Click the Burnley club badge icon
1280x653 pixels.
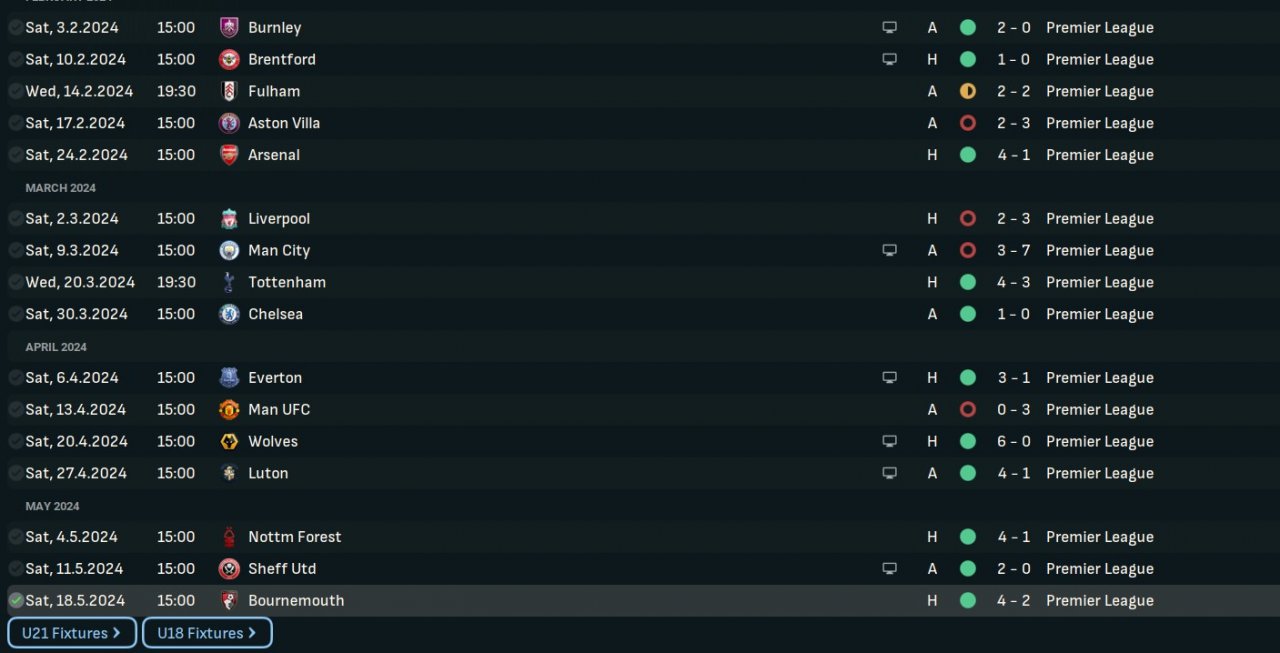pos(229,28)
